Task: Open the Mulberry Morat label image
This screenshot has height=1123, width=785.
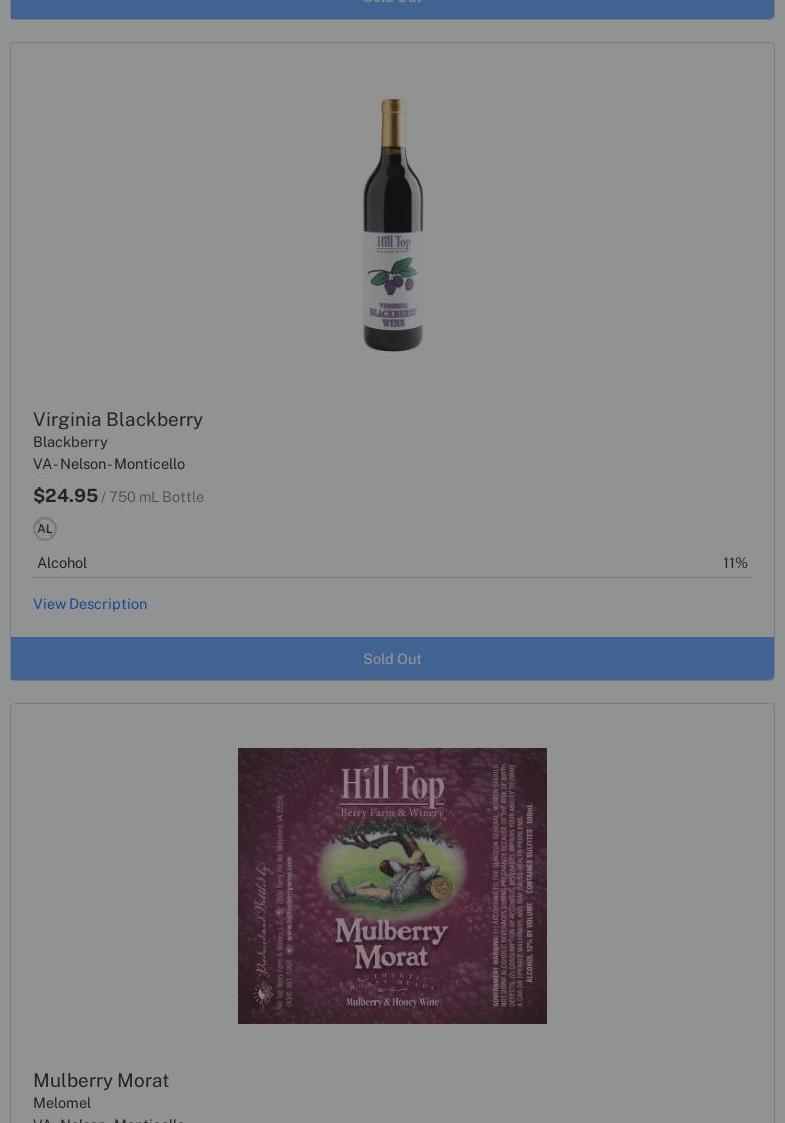Action: (x=392, y=886)
